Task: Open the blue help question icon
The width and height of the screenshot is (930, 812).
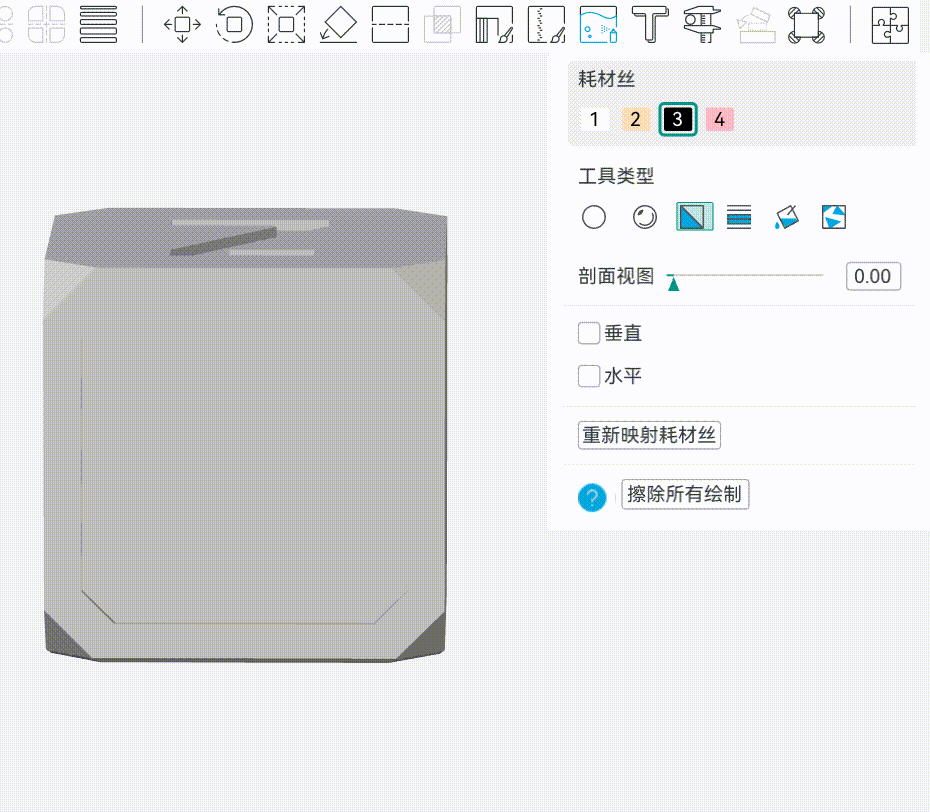Action: pos(592,497)
